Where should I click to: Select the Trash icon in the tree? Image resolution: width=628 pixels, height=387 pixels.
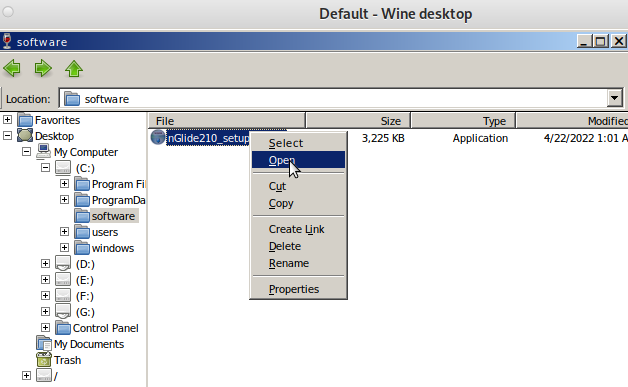coord(44,360)
